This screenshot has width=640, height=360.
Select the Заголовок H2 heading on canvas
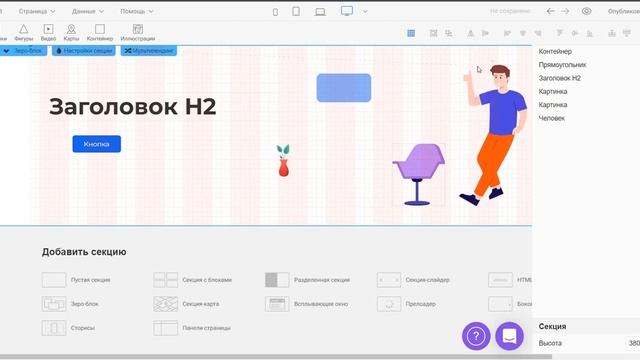point(133,107)
